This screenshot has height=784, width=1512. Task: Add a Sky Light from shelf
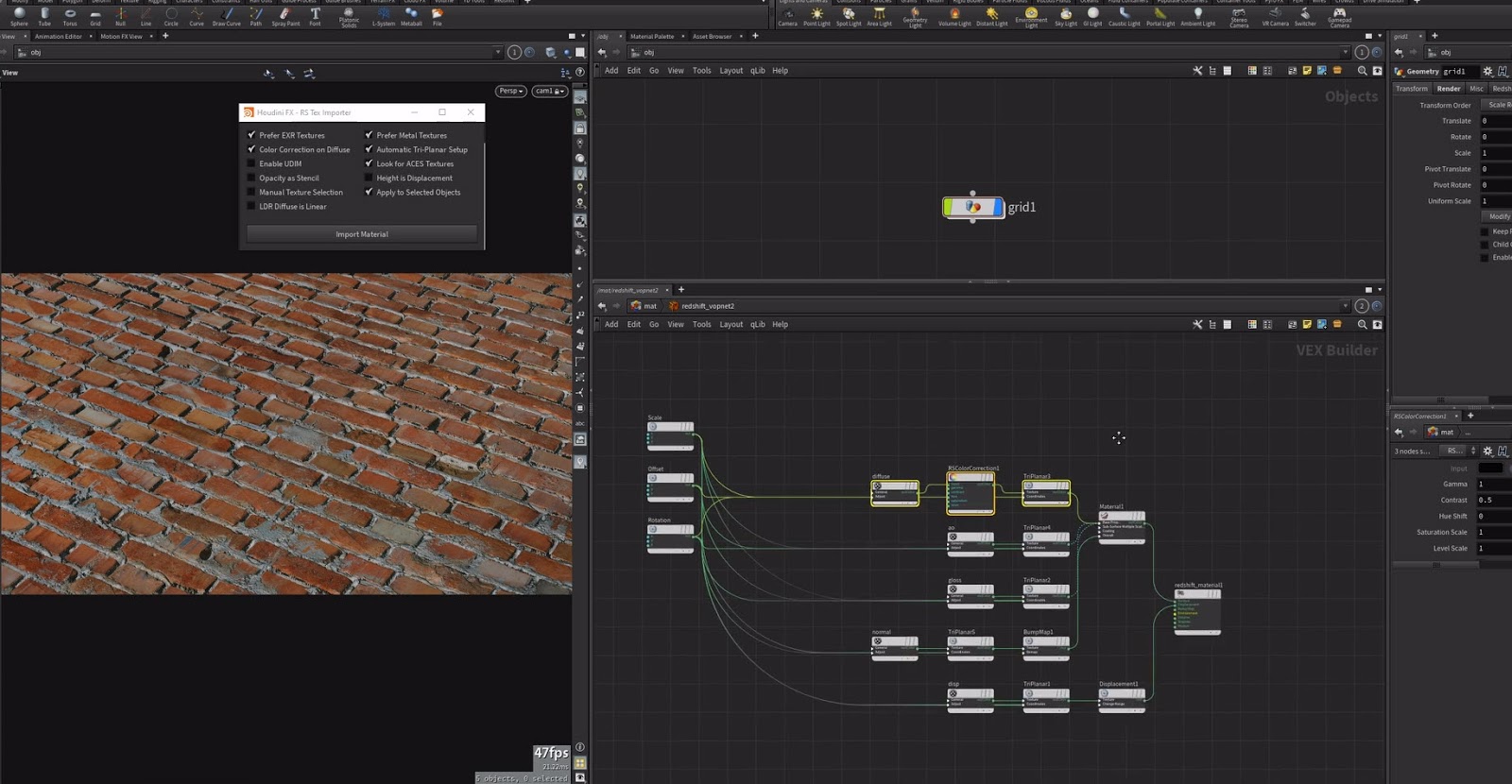pos(1066,16)
